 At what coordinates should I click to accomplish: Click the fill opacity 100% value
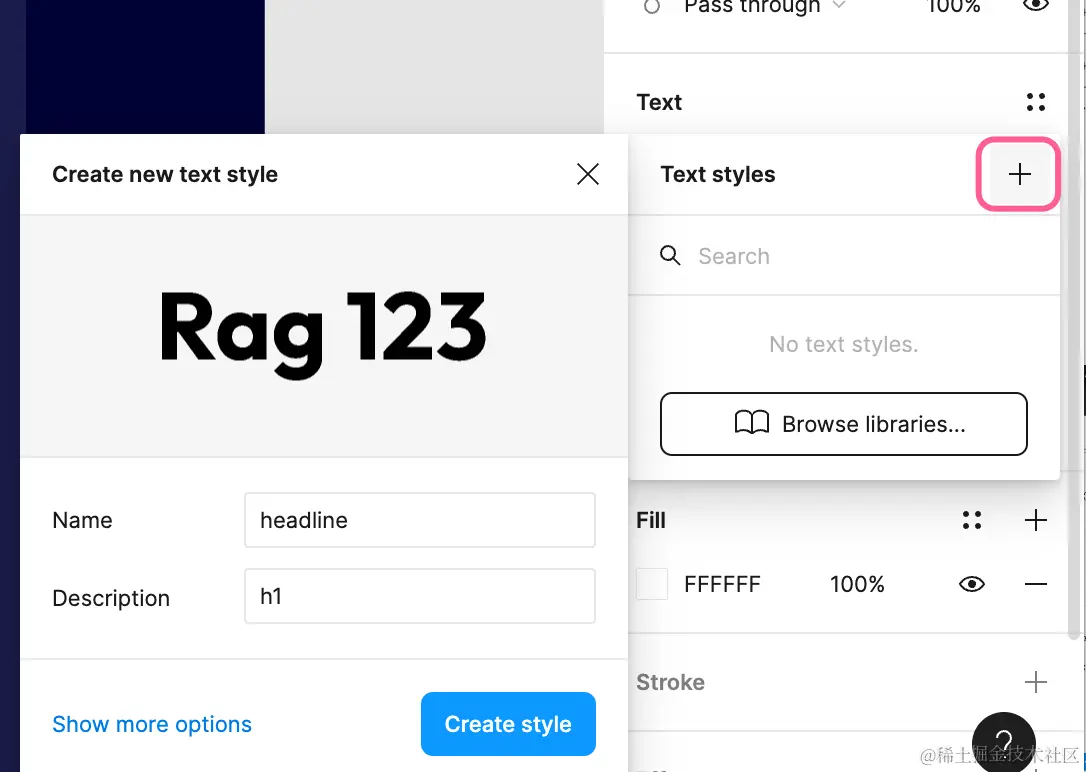[x=857, y=584]
